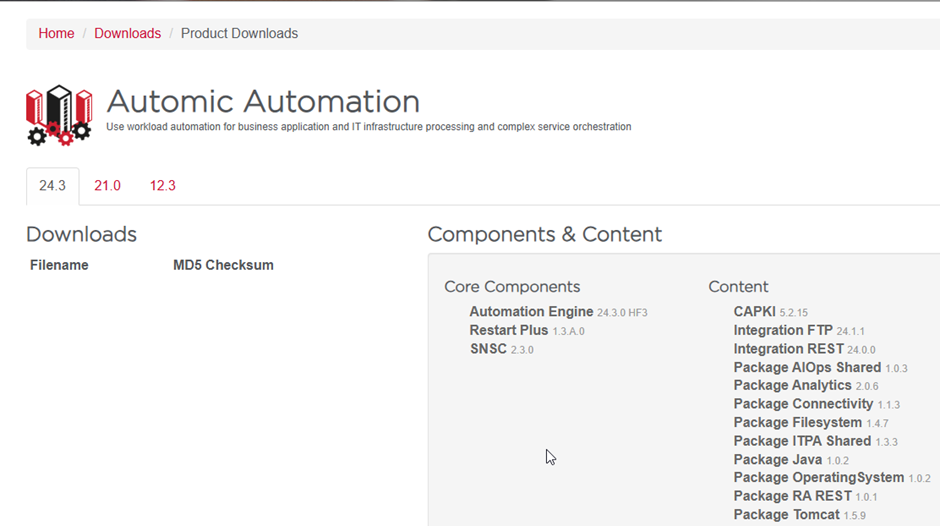
Task: Select the 24.3 version tab
Action: [x=53, y=186]
